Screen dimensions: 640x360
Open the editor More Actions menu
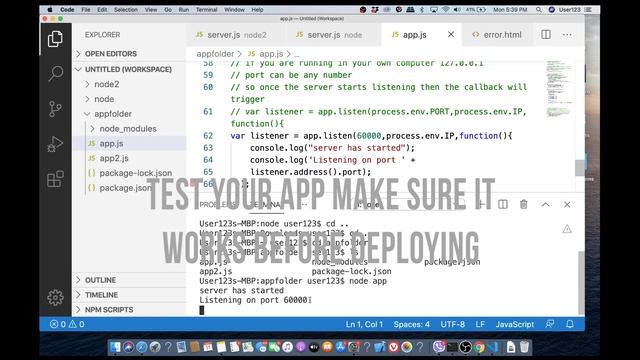coord(567,35)
